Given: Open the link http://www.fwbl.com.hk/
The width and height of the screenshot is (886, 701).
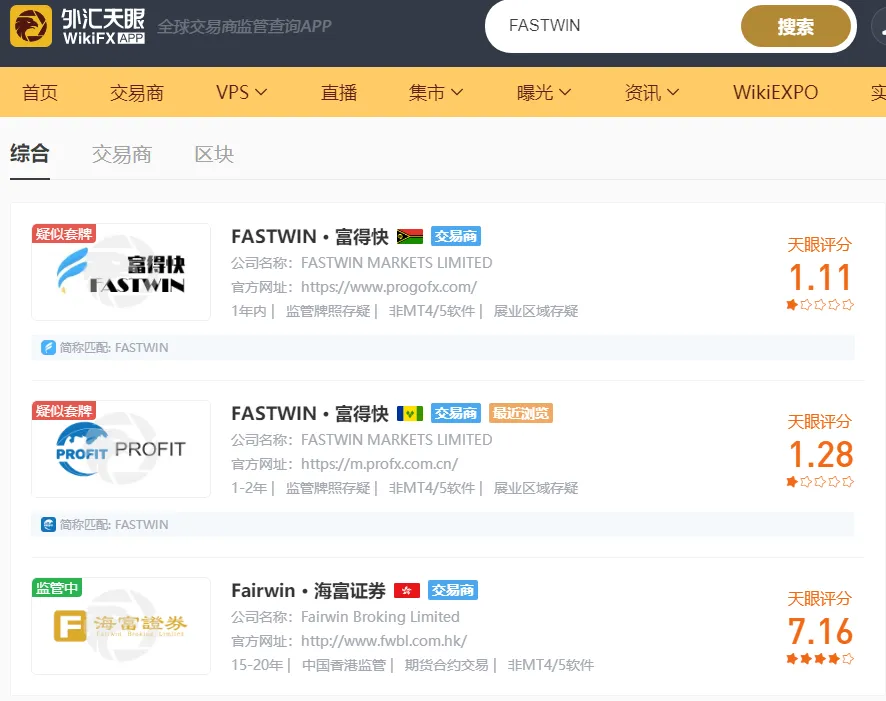Looking at the screenshot, I should (384, 641).
